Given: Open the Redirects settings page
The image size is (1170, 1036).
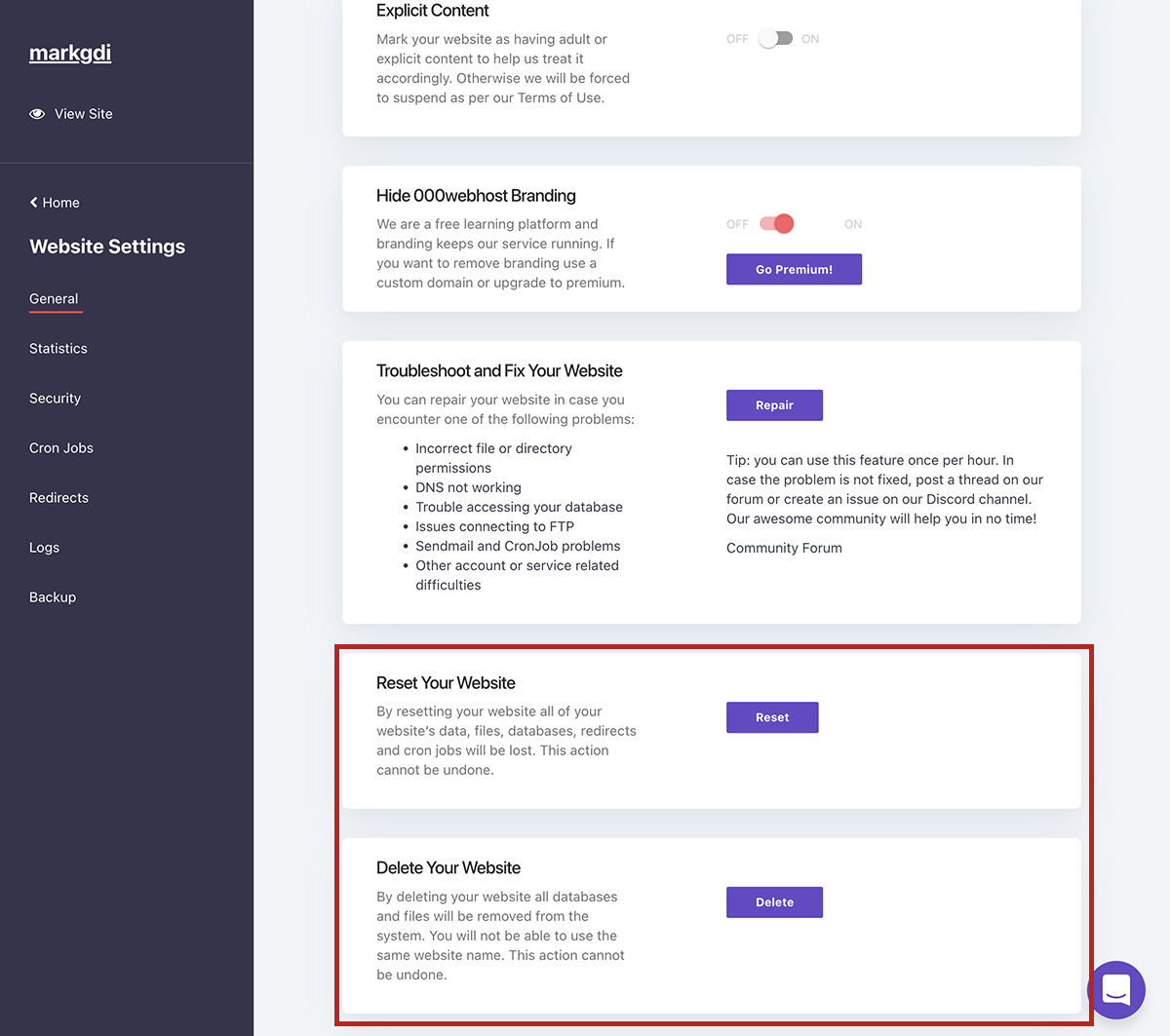Looking at the screenshot, I should click(x=58, y=498).
